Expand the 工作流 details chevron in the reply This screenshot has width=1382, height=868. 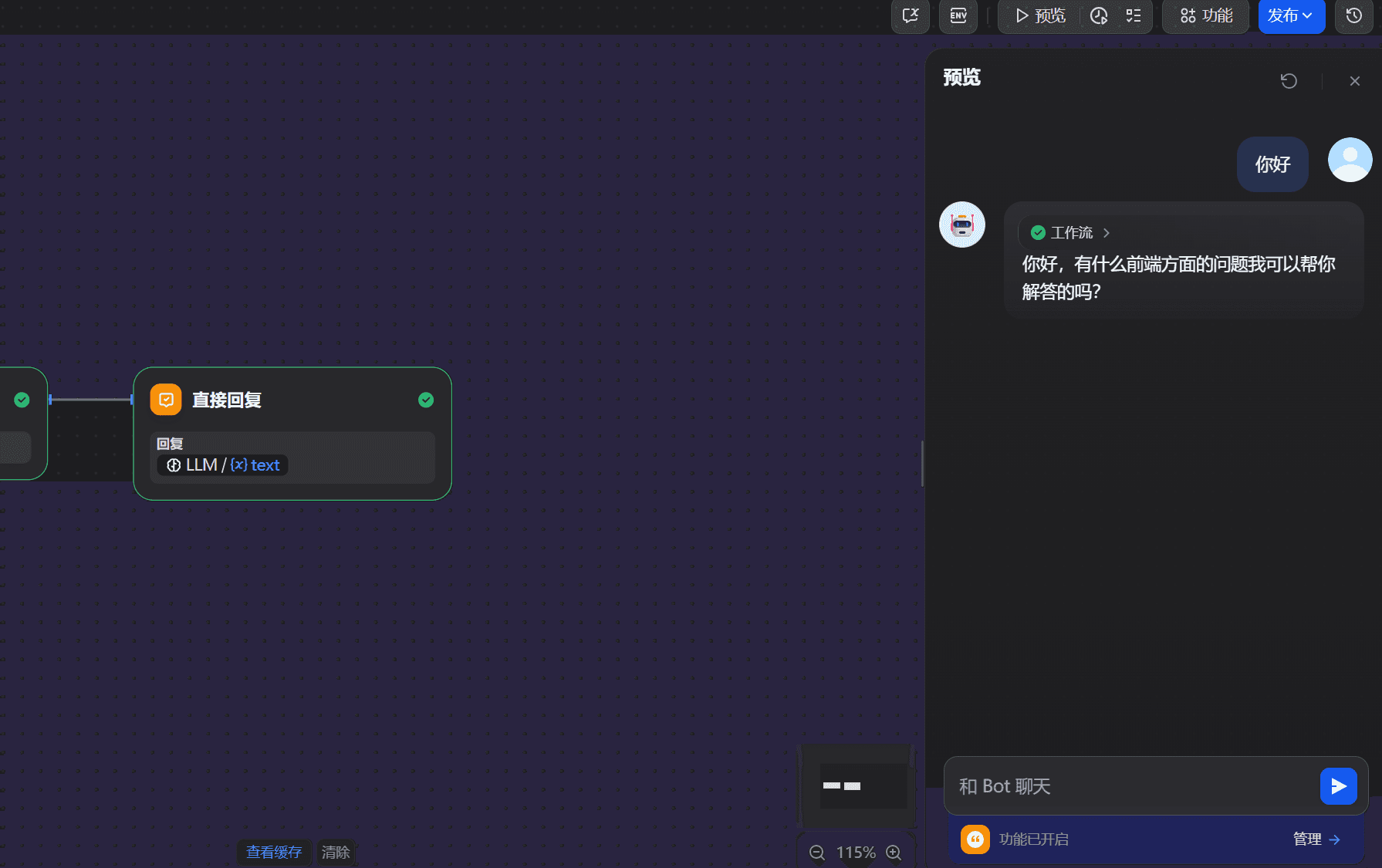1107,233
